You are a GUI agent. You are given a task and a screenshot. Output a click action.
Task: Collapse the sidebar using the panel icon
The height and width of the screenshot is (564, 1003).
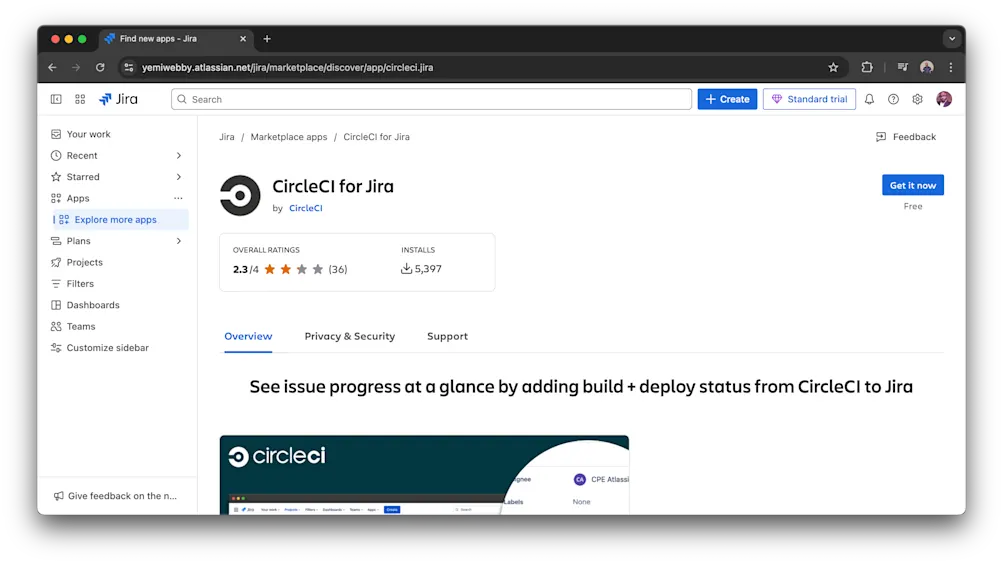pos(56,99)
